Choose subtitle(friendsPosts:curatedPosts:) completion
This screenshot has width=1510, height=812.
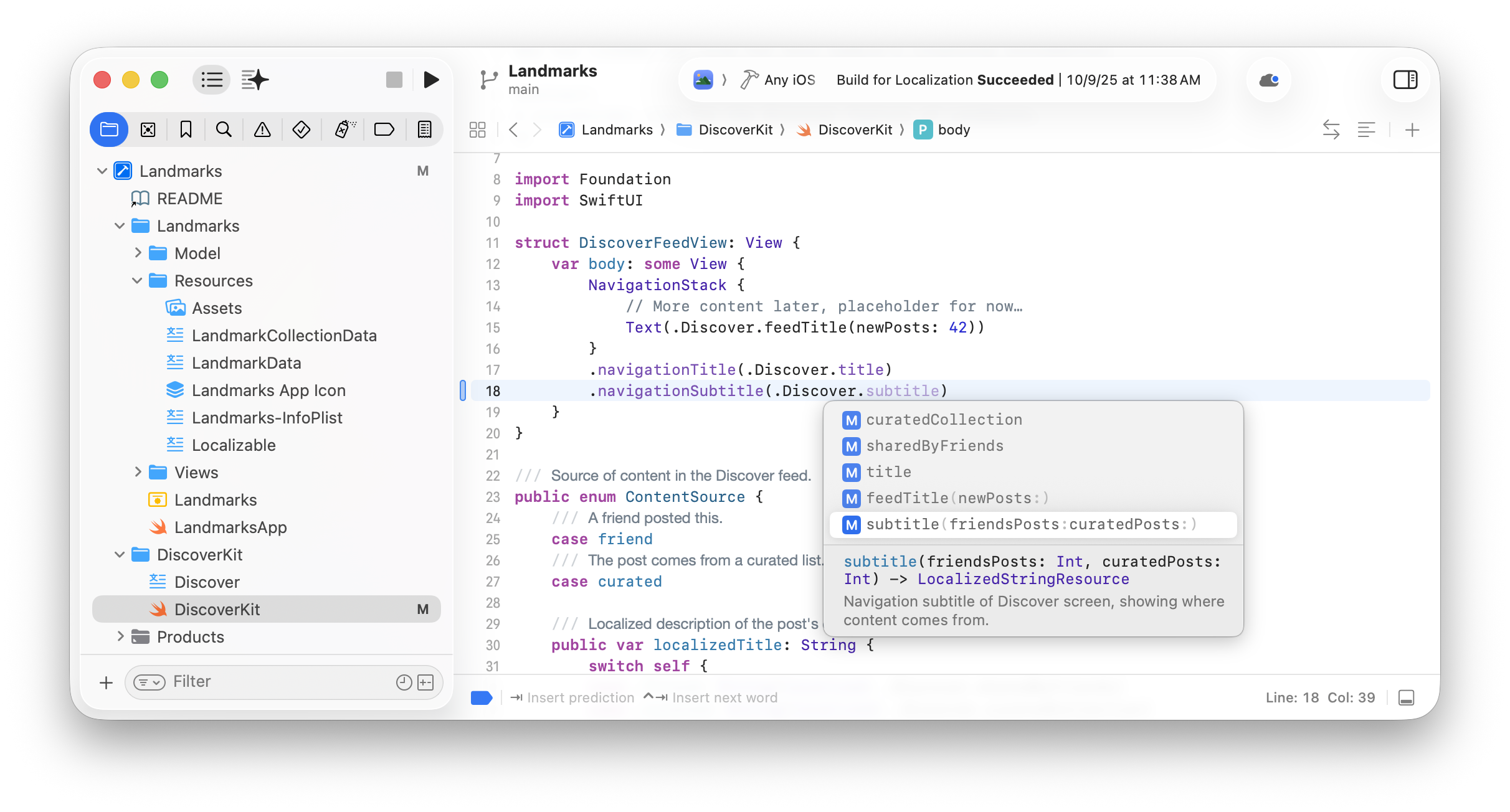pos(1033,524)
